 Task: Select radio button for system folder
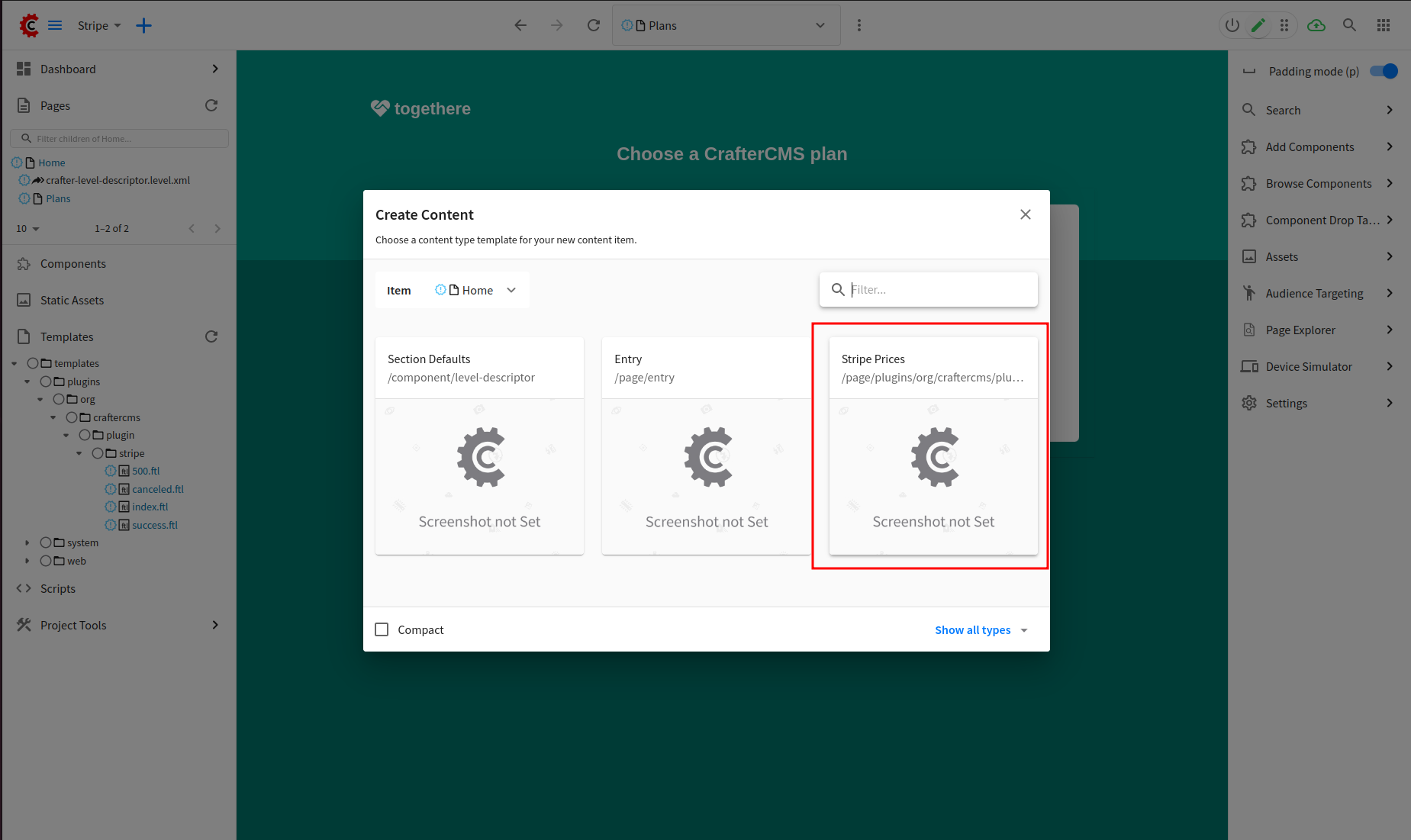46,542
